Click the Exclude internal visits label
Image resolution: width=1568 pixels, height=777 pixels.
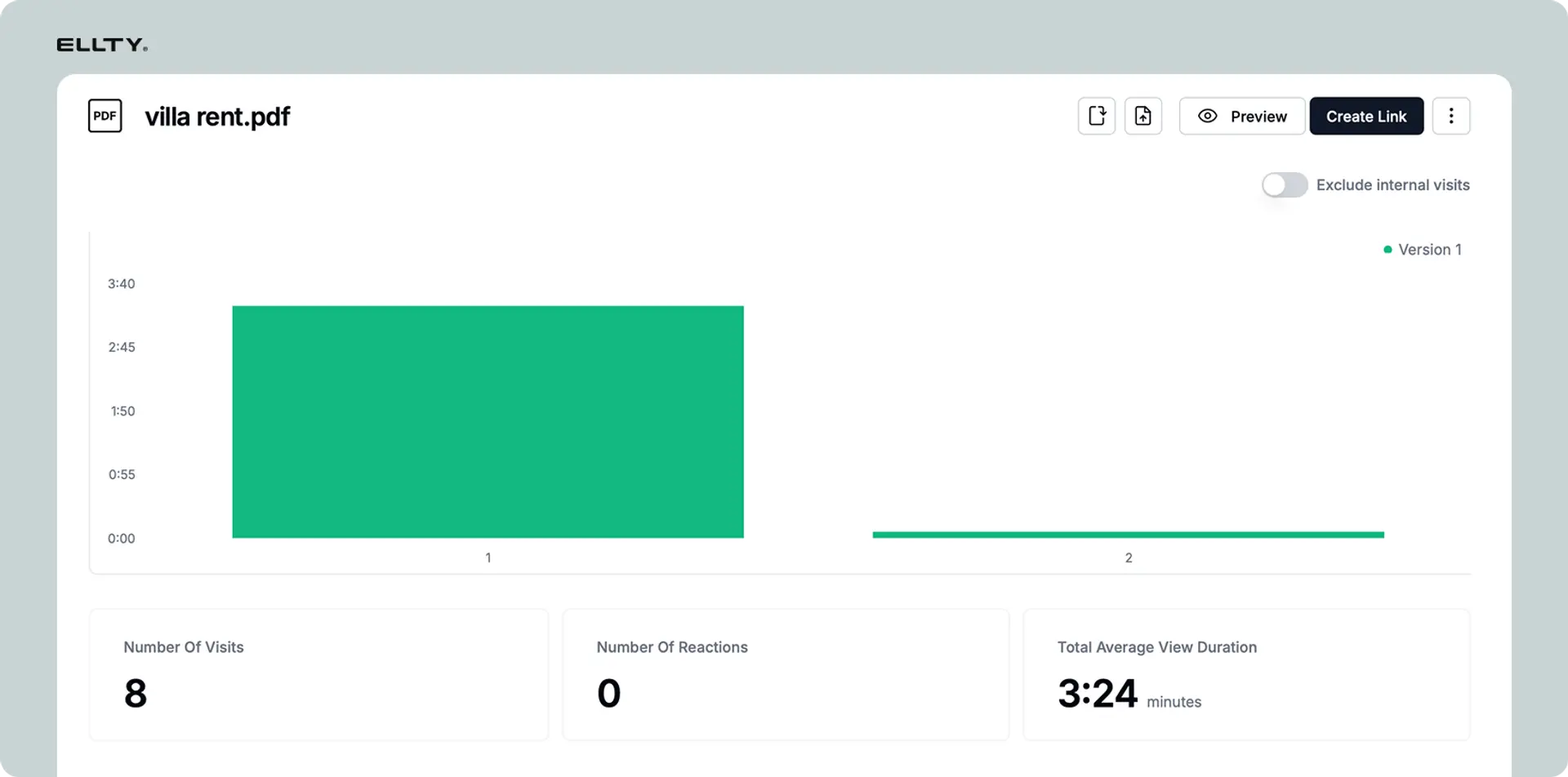[x=1392, y=185]
